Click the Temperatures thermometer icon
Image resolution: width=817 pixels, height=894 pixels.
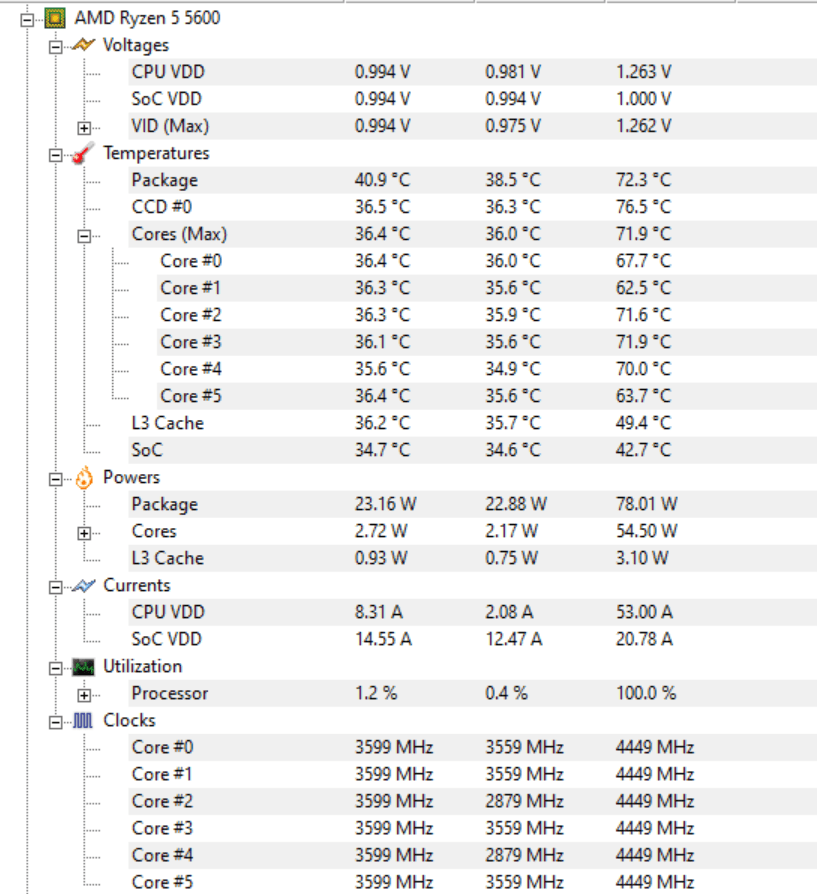click(84, 154)
